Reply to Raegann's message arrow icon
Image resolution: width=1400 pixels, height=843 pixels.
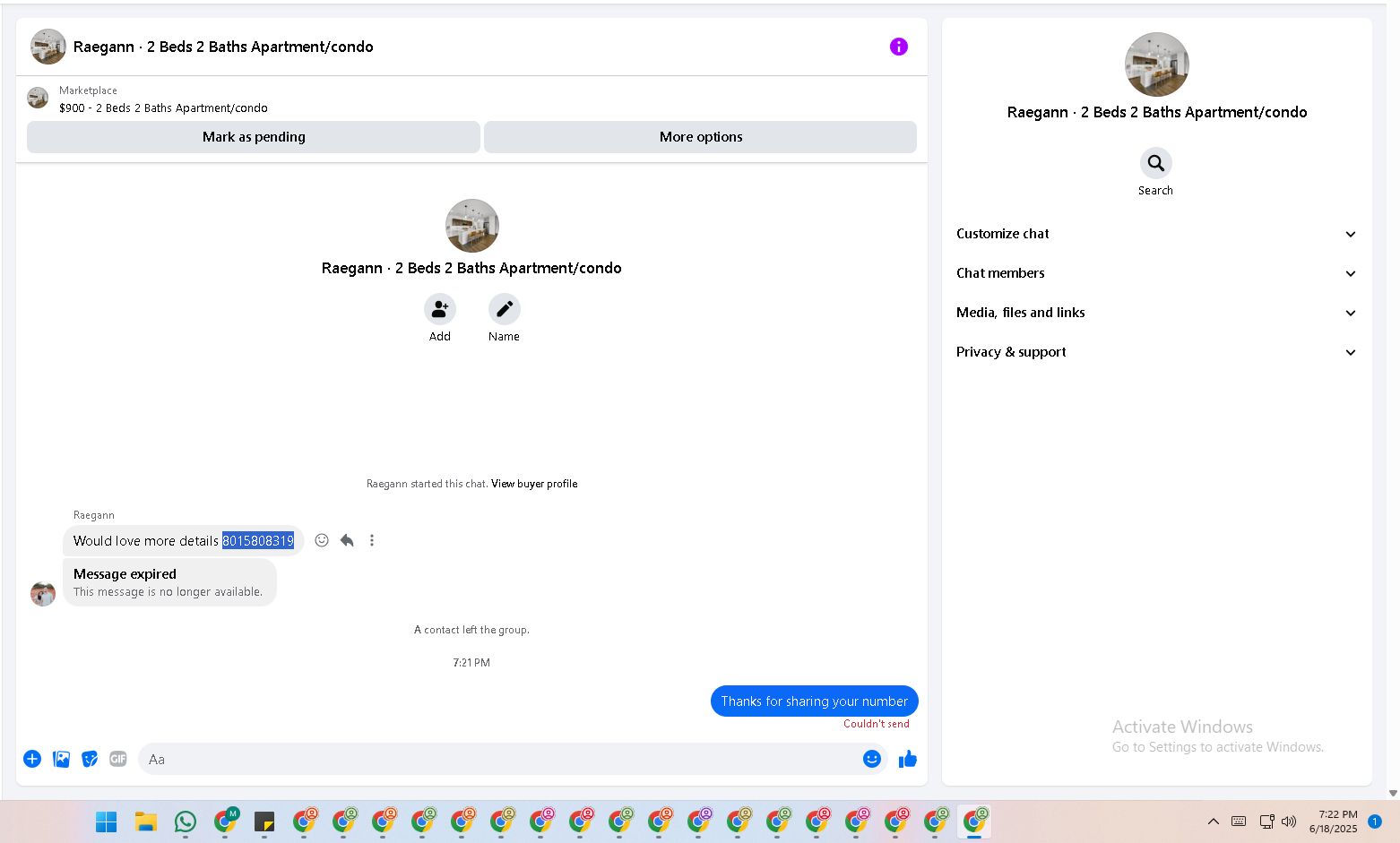click(x=347, y=540)
